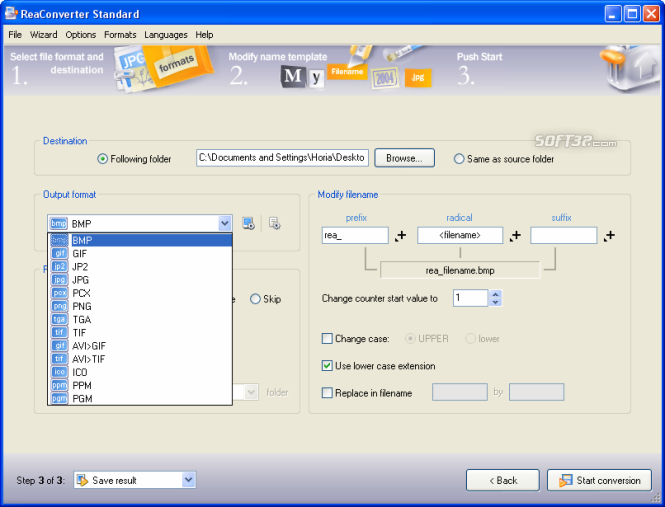This screenshot has width=665, height=507.
Task: Select GIF in the format list
Action: [x=140, y=254]
